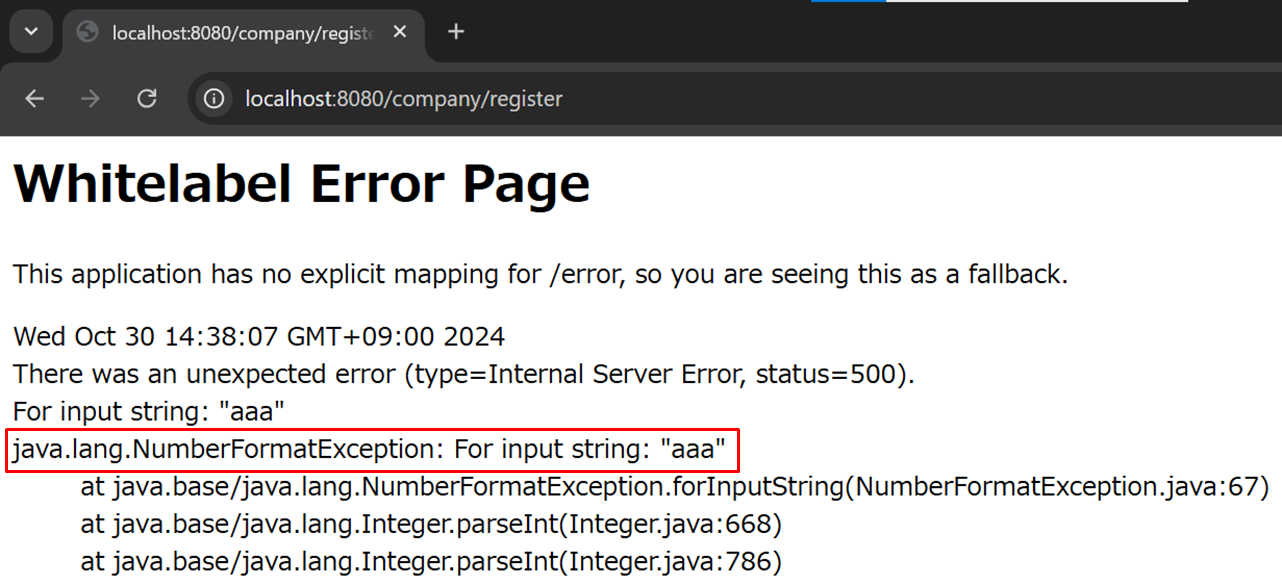Go back to the previous page
Image resolution: width=1282 pixels, height=585 pixels.
click(x=35, y=99)
